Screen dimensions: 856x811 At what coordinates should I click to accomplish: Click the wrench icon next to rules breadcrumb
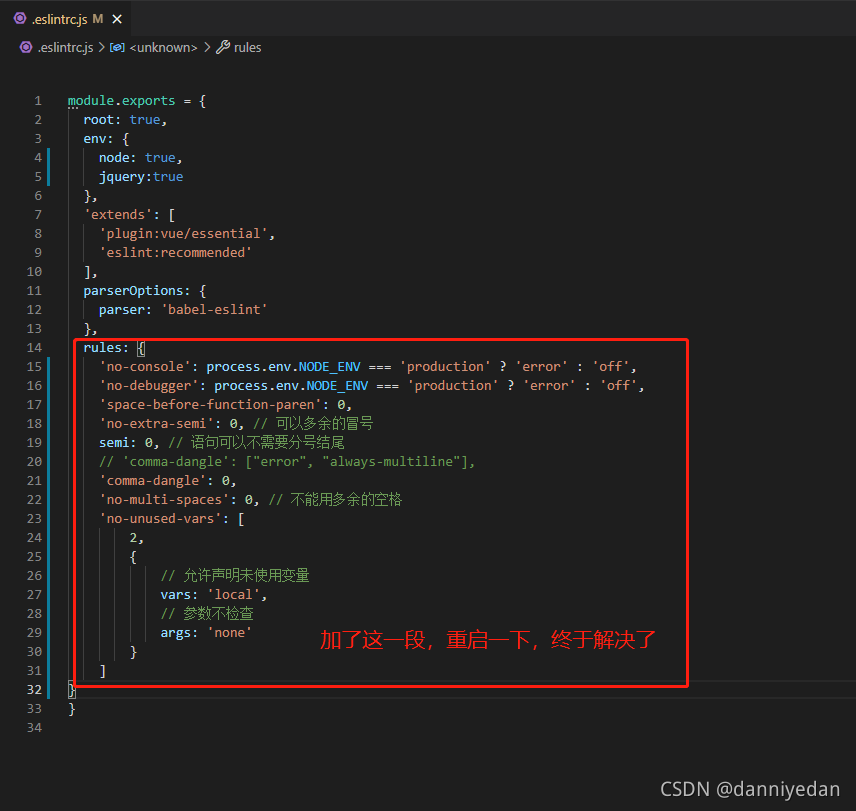[x=222, y=47]
